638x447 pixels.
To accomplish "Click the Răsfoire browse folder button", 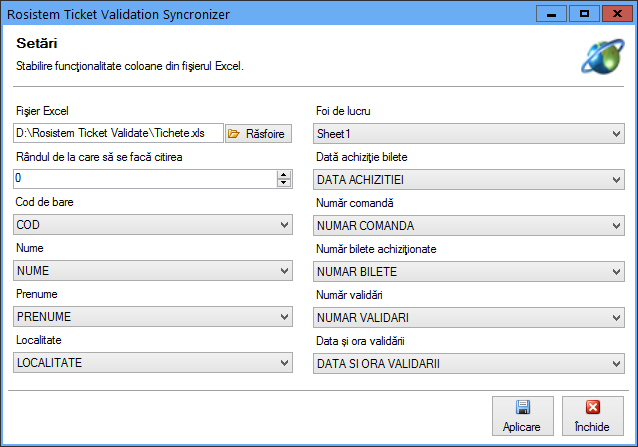I will (x=258, y=133).
